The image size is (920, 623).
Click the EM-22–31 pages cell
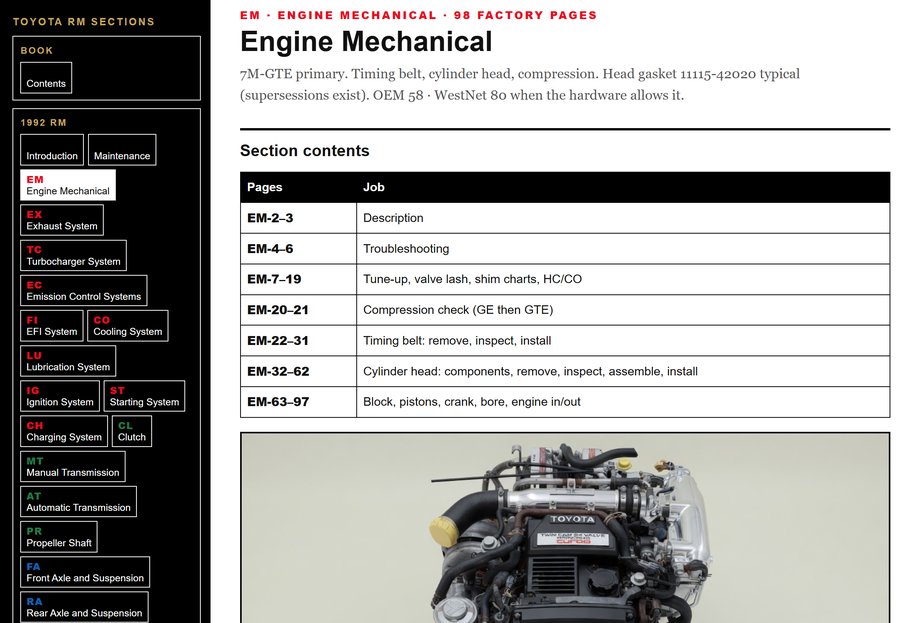point(298,340)
